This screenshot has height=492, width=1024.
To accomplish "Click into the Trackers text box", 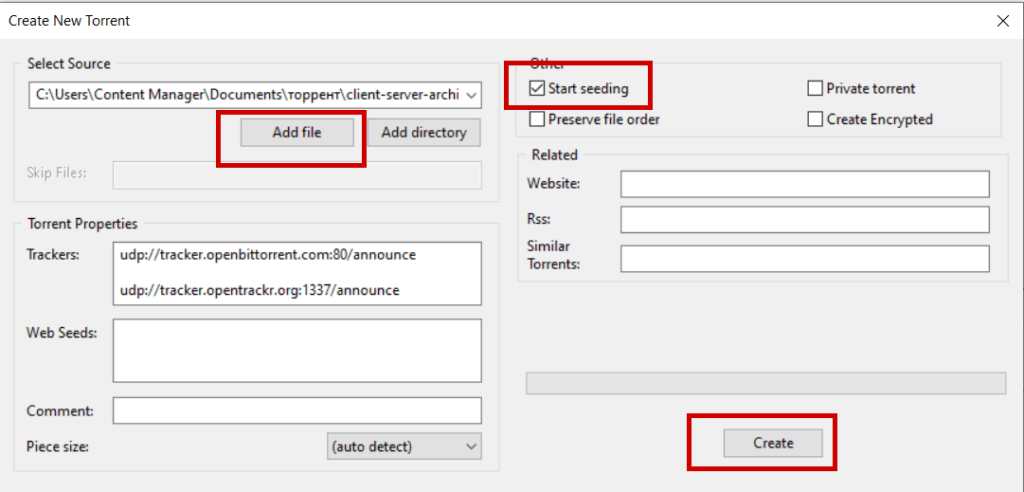I will point(297,272).
